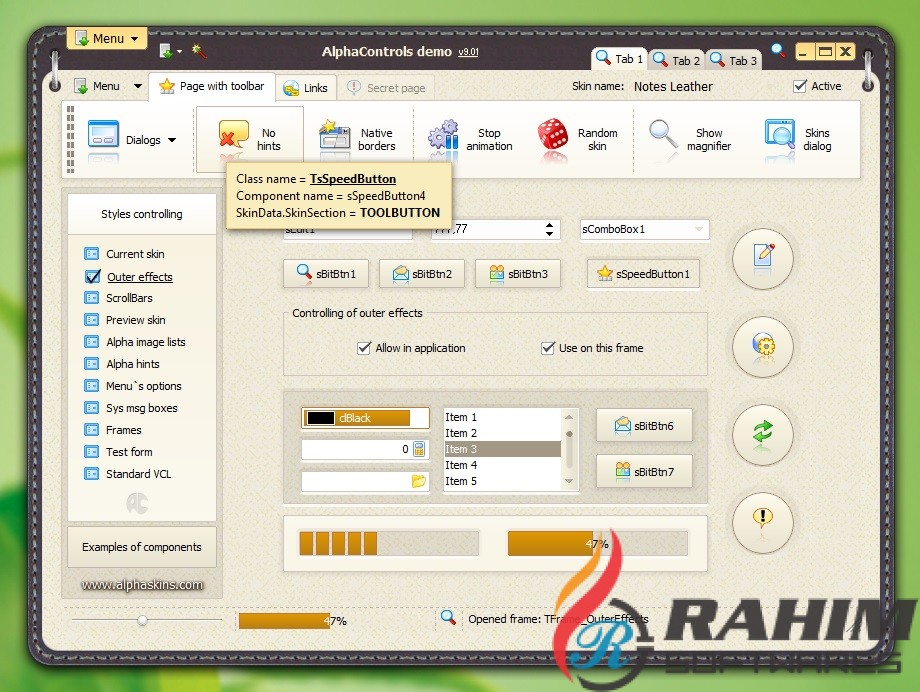This screenshot has width=920, height=692.
Task: Switch to Tab 3
Action: click(733, 60)
